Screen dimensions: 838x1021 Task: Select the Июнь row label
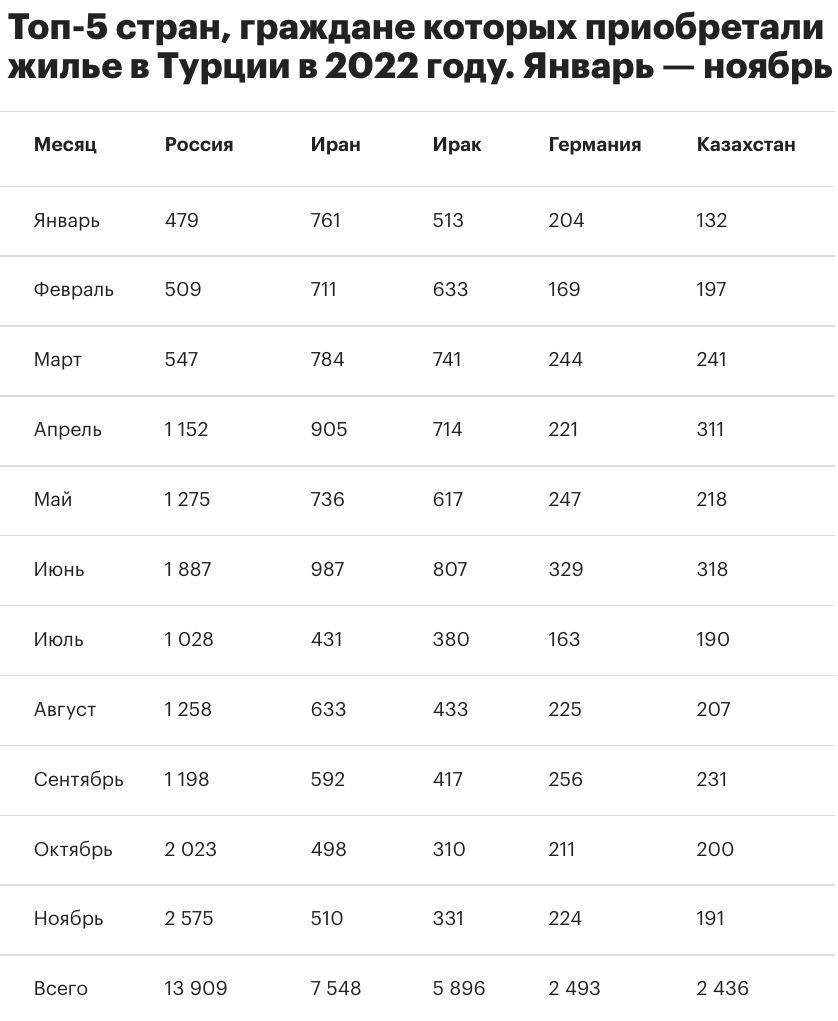59,570
